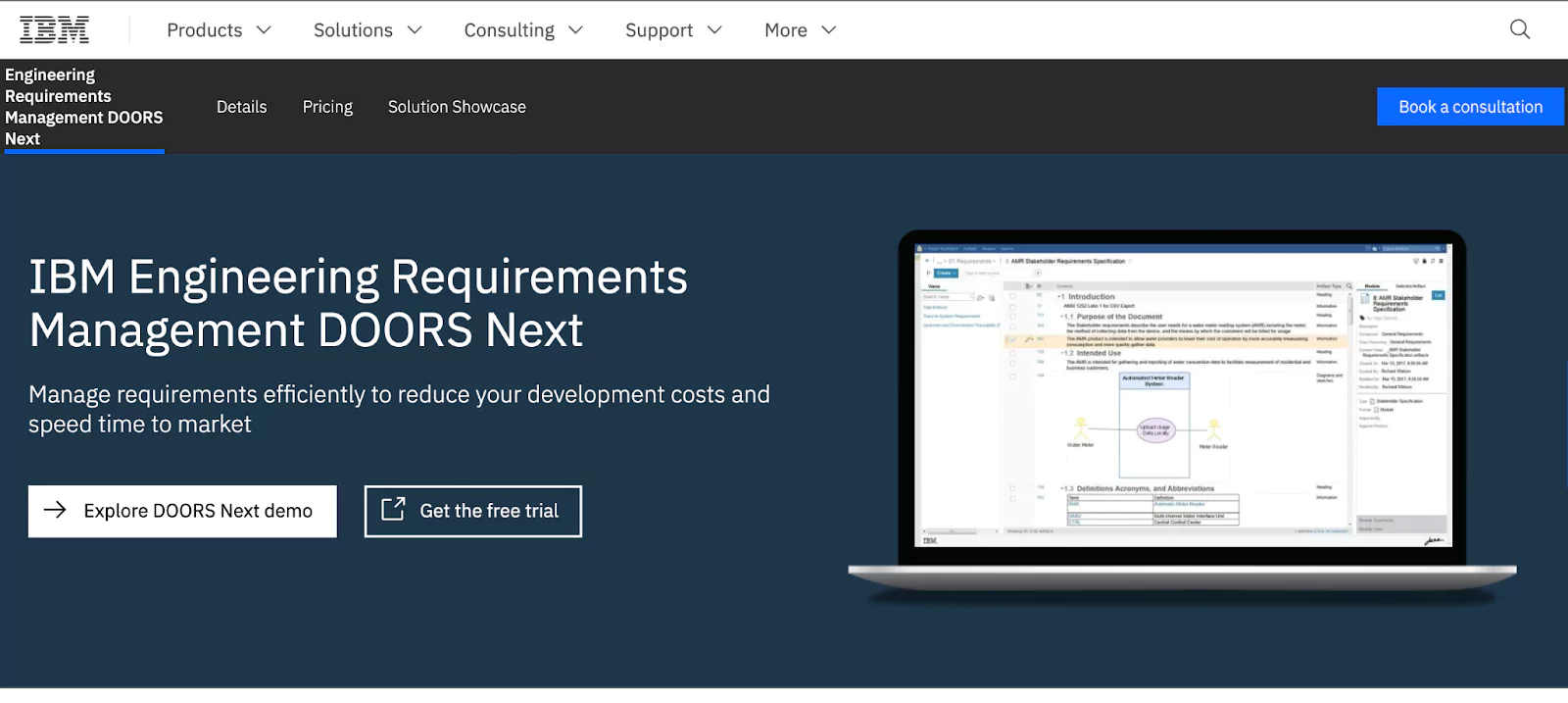Open the Products menu
The image size is (1568, 703).
(219, 30)
